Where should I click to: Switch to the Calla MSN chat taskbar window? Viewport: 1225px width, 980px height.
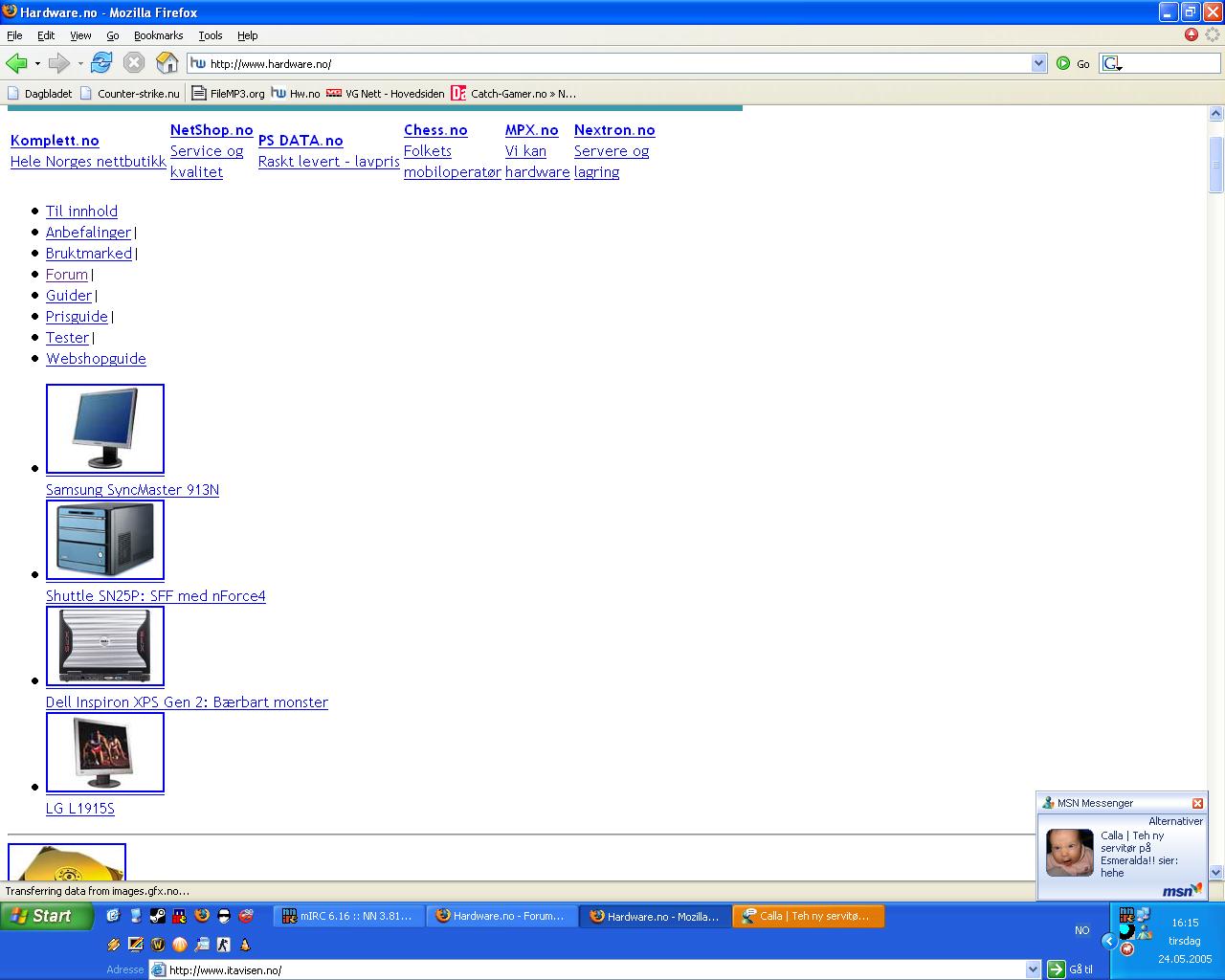tap(807, 916)
